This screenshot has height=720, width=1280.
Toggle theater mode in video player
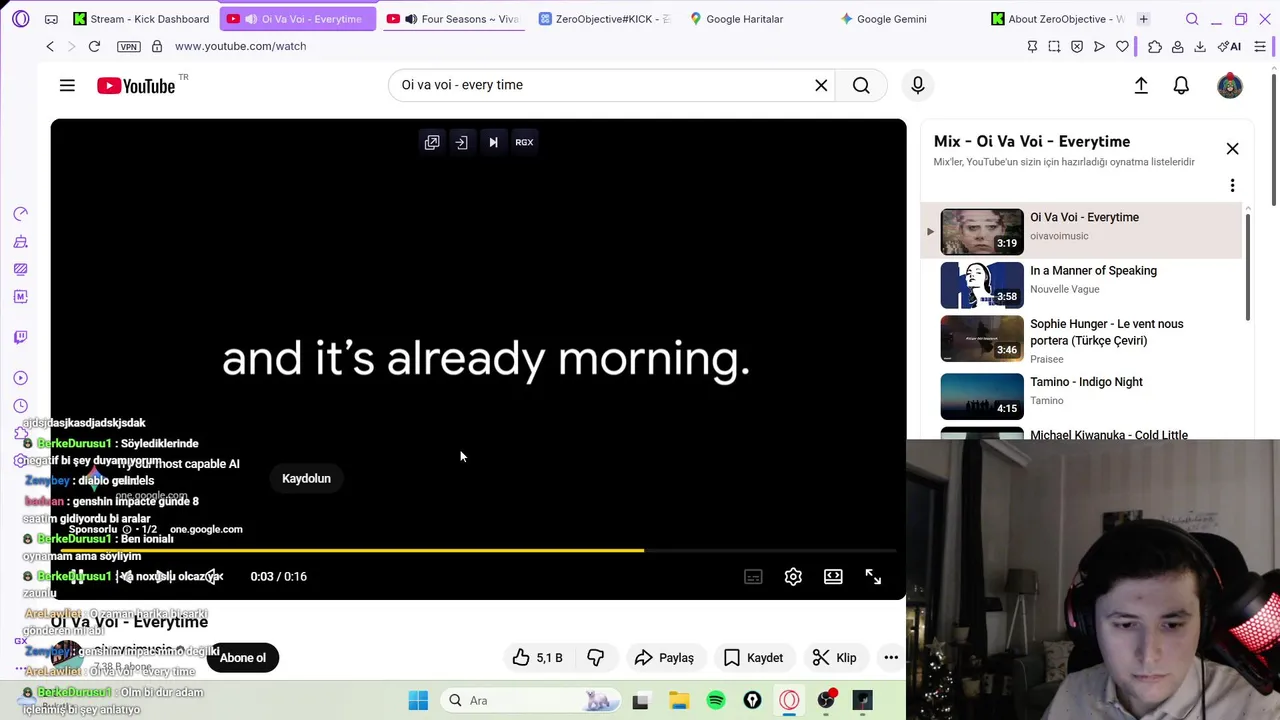[833, 577]
